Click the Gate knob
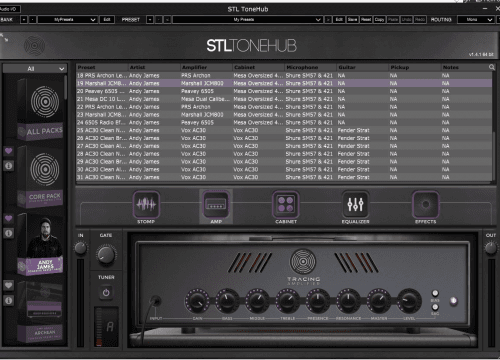 click(106, 255)
